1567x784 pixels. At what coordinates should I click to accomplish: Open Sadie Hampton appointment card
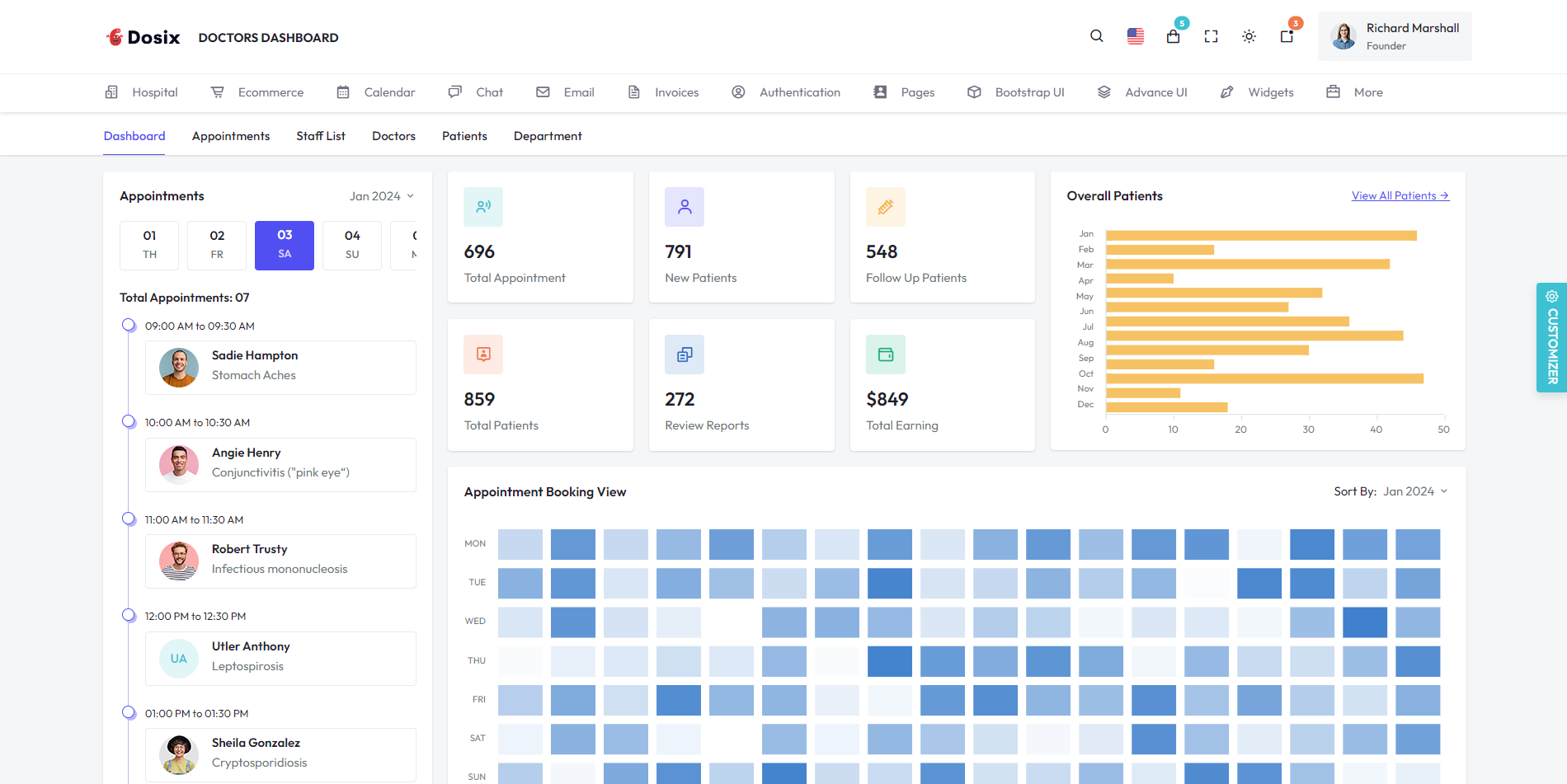pos(280,368)
